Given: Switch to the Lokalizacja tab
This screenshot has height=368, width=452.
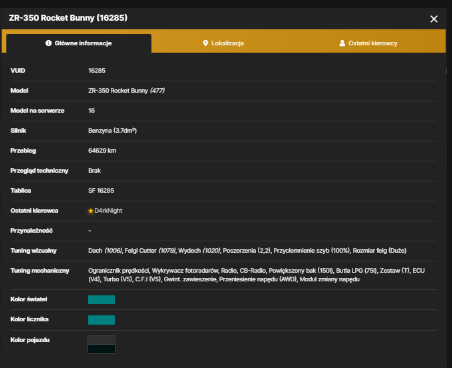Looking at the screenshot, I should point(223,43).
